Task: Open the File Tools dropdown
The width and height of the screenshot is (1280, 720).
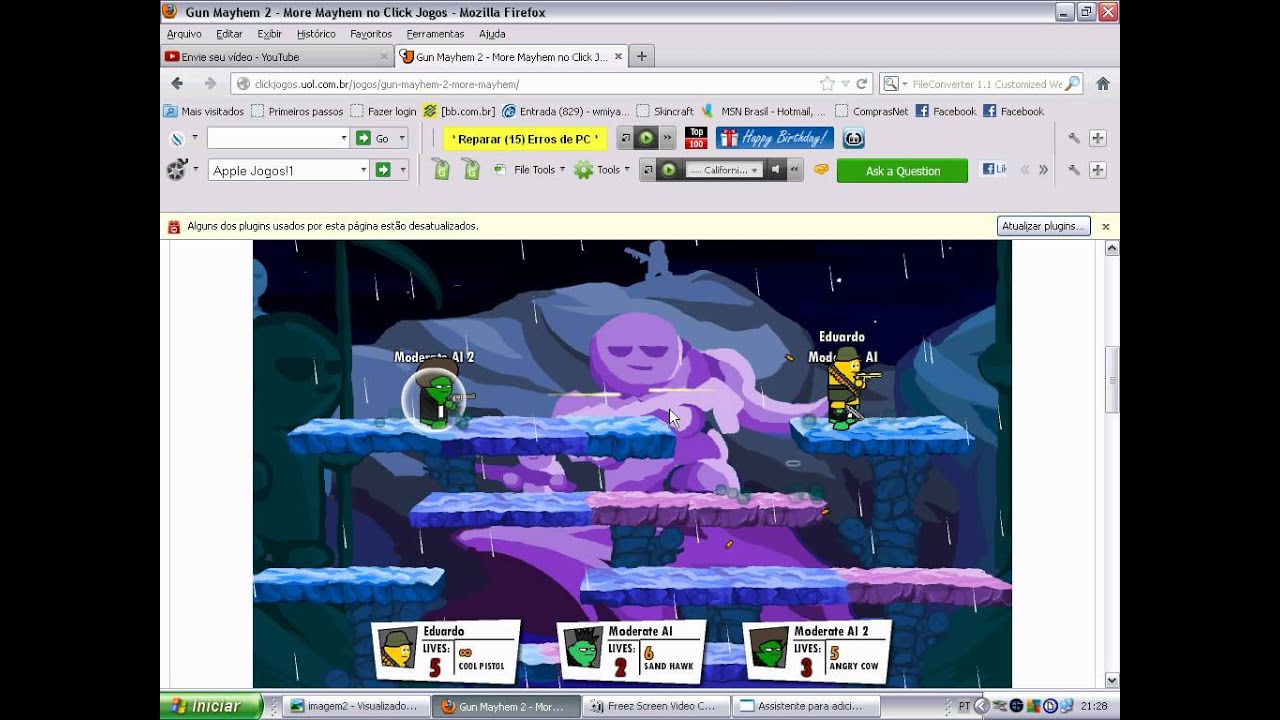Action: pos(530,170)
